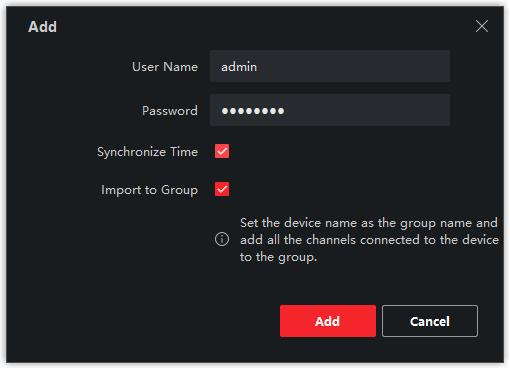
Task: Toggle the Import to Group checkbox
Action: pos(222,189)
